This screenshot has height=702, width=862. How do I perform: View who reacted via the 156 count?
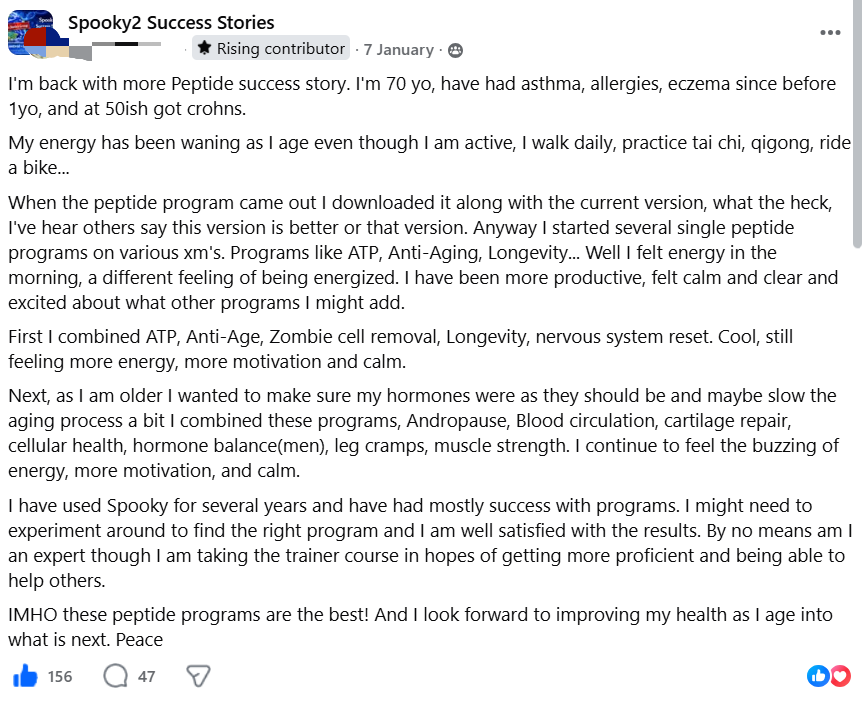pyautogui.click(x=60, y=676)
